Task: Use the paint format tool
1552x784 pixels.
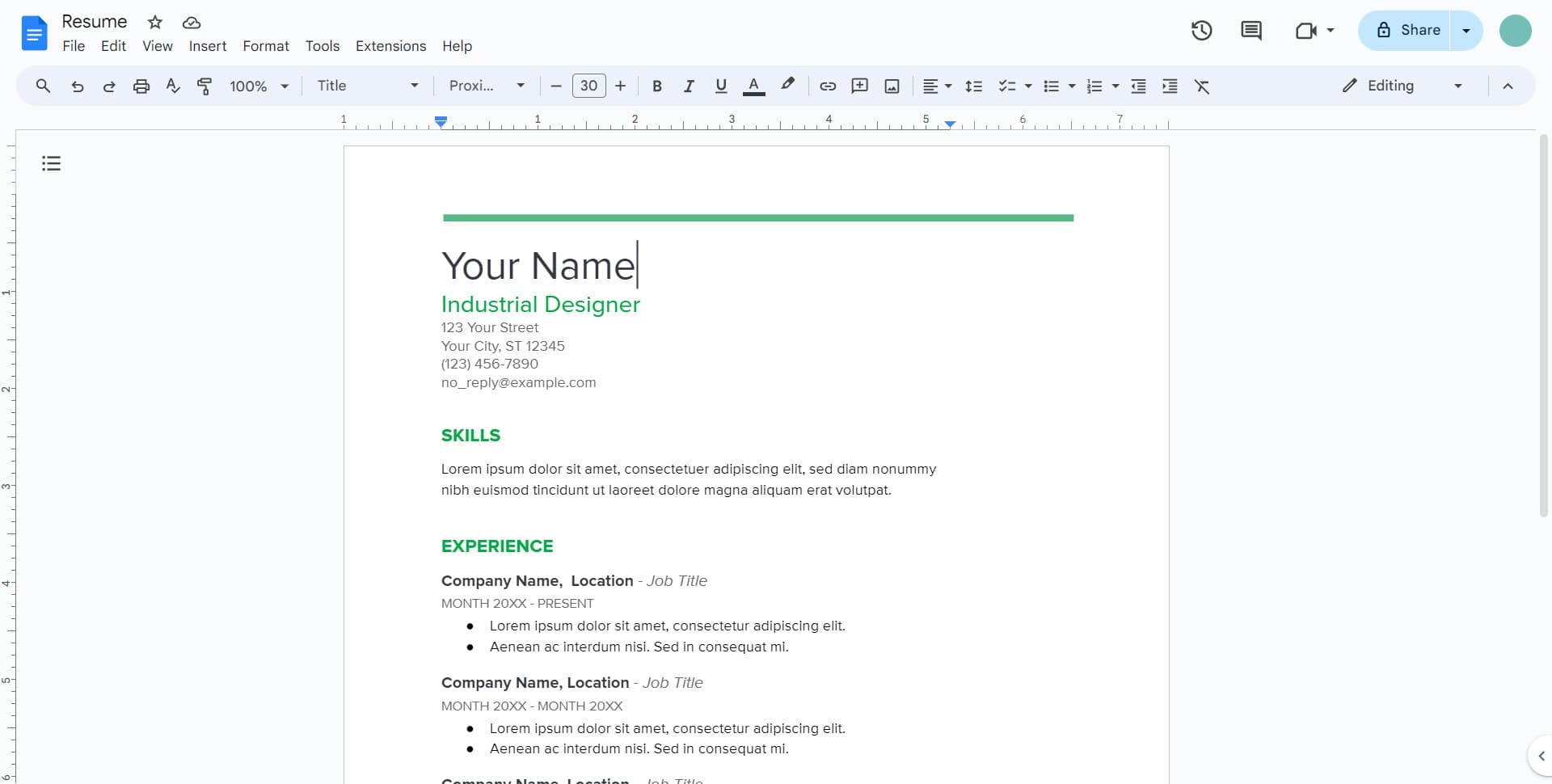Action: point(205,86)
